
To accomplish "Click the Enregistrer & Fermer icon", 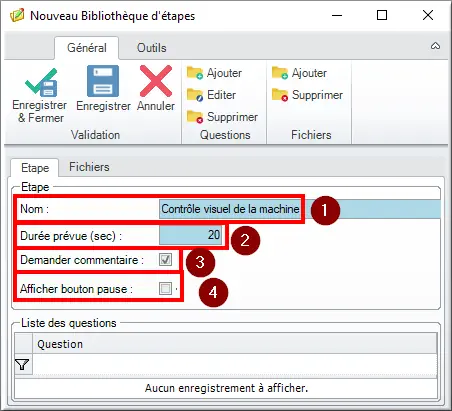I will tap(41, 82).
